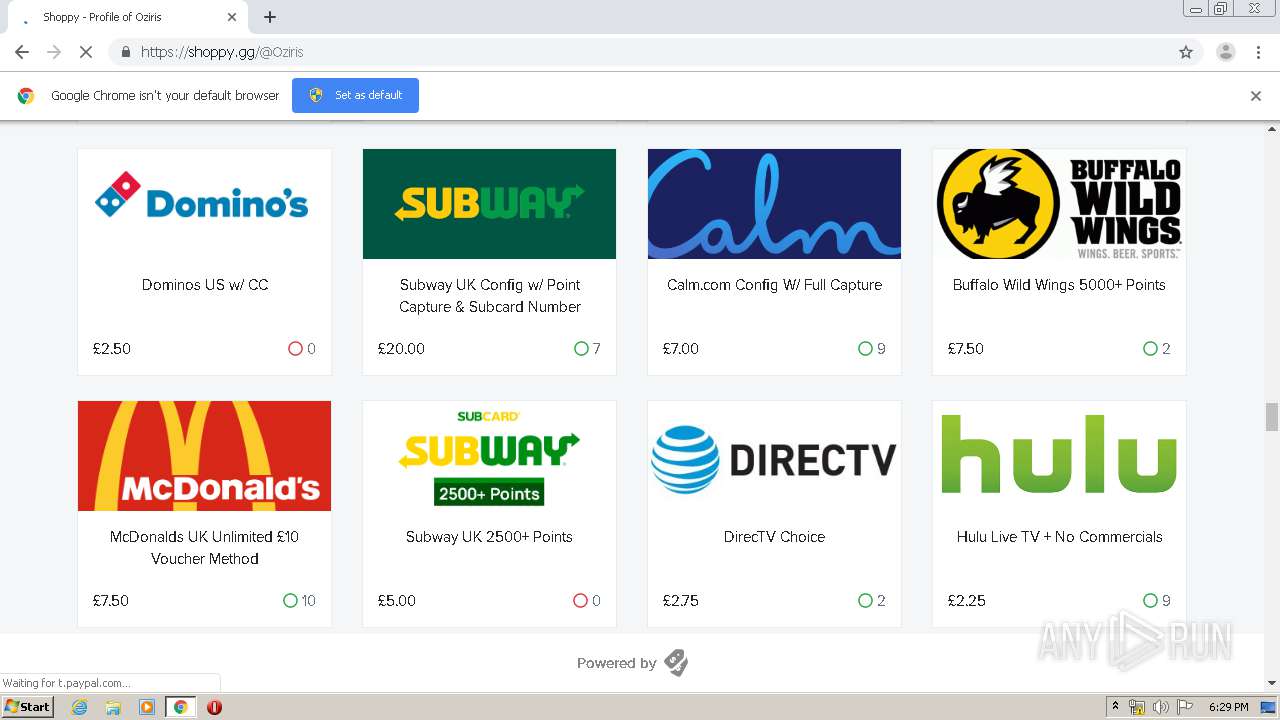Screen dimensions: 1280x720
Task: Open the Hulu product image
Action: tap(1059, 456)
